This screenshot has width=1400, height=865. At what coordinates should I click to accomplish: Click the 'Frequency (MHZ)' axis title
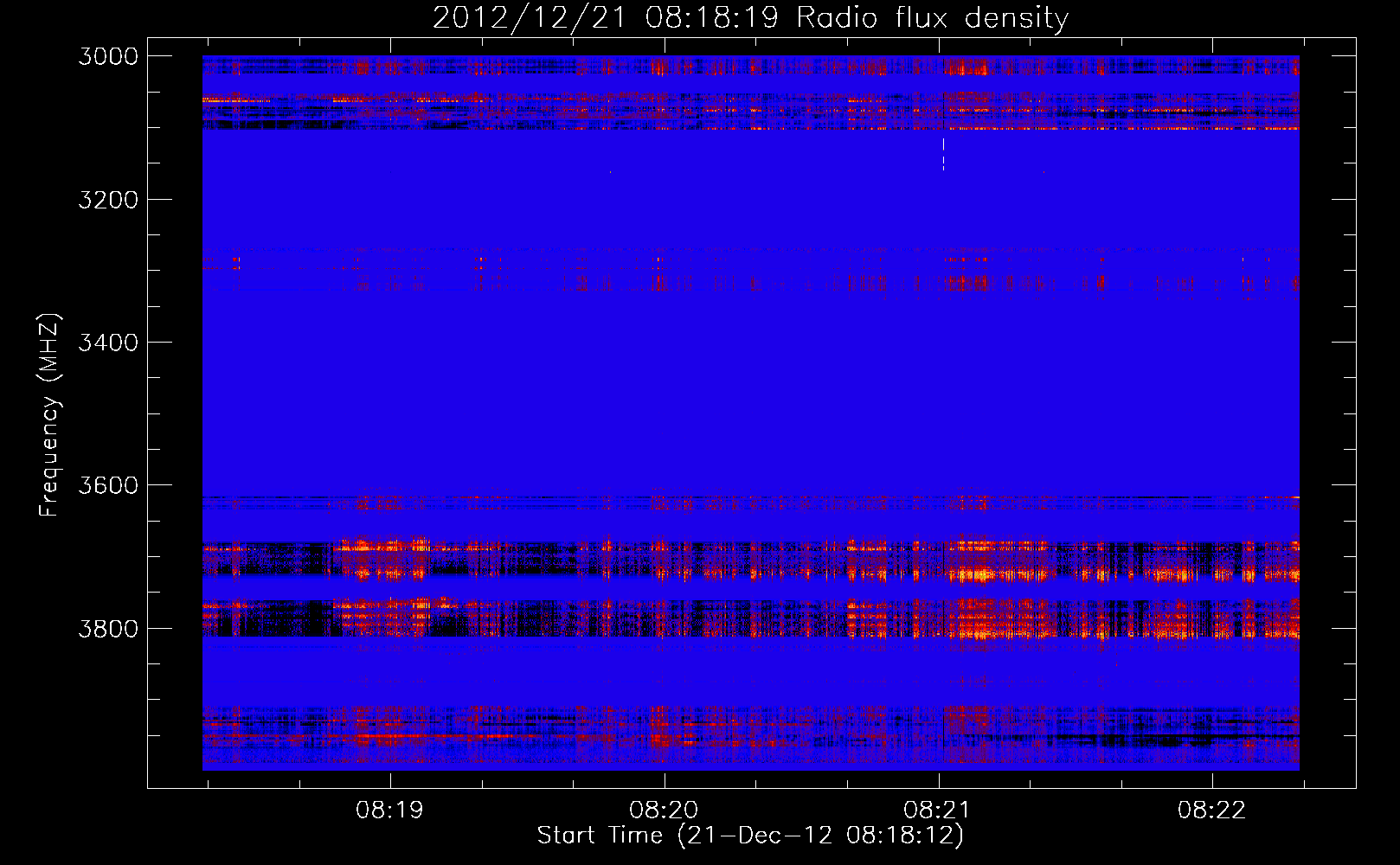pos(50,415)
